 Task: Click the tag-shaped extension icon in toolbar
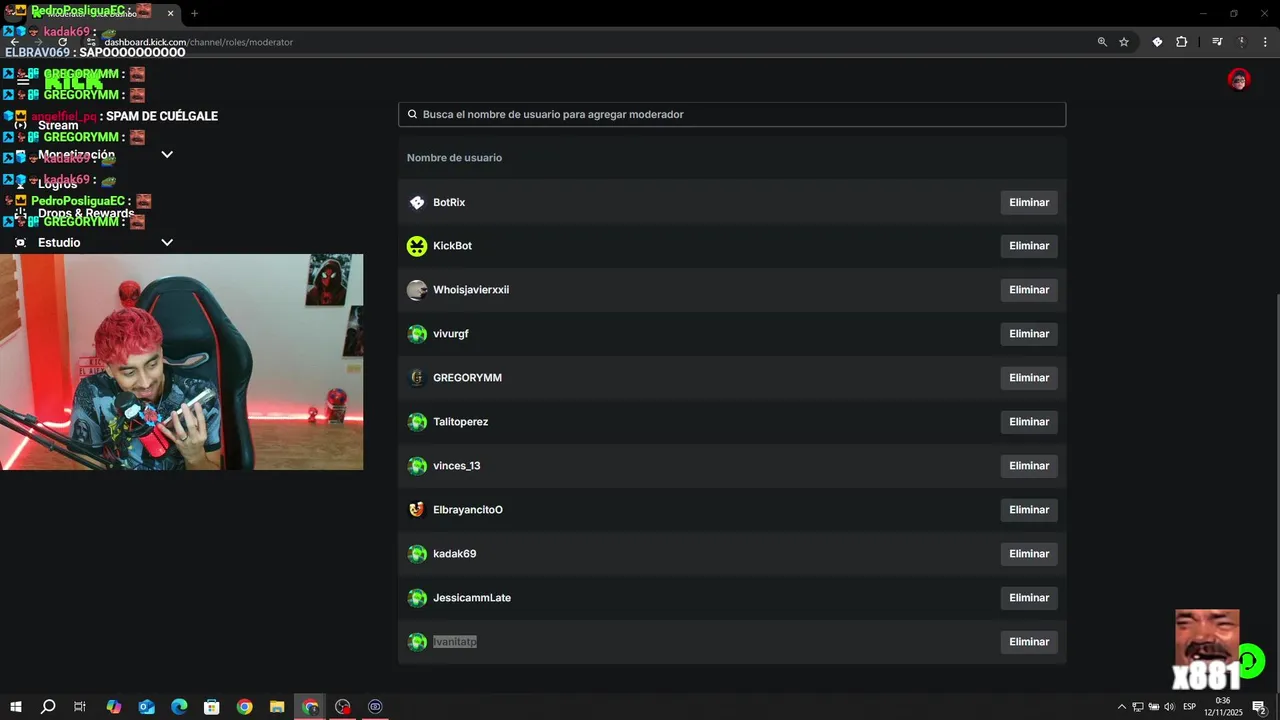(x=1157, y=42)
